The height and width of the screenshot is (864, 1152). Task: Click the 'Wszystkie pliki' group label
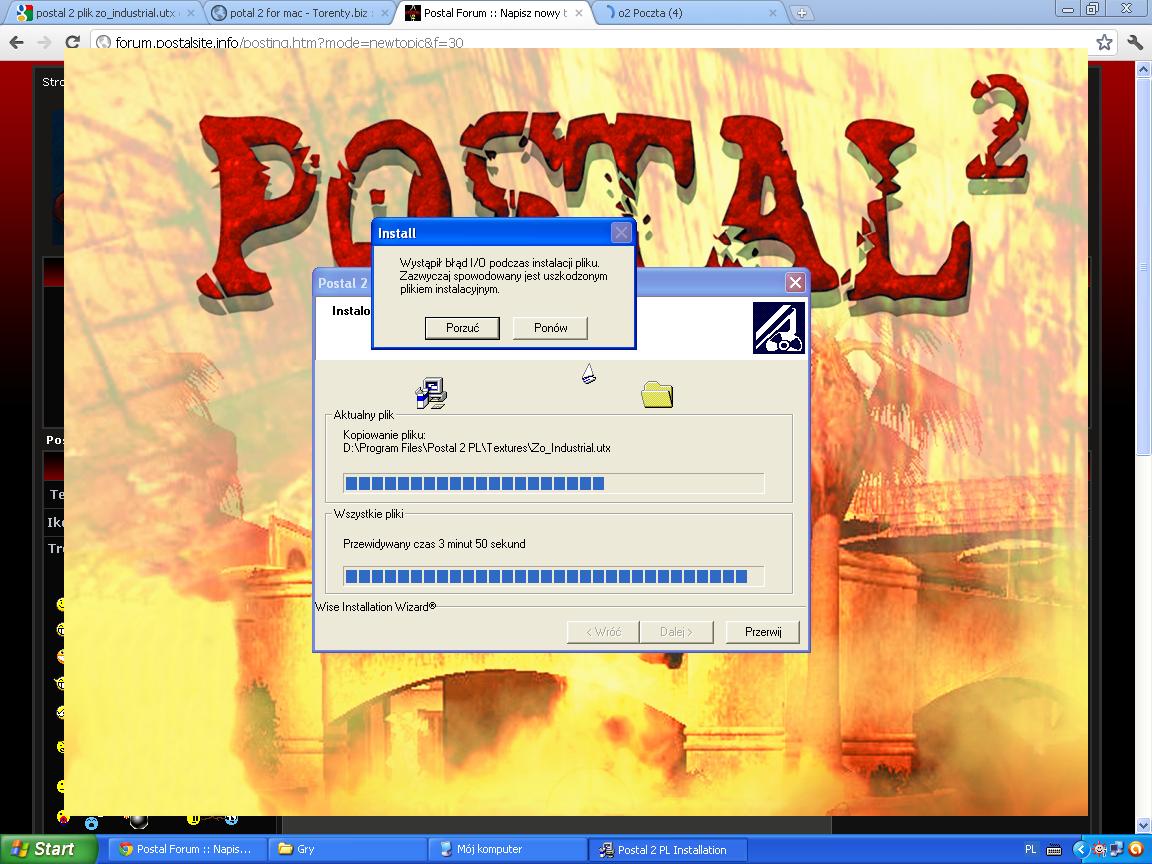coord(368,514)
